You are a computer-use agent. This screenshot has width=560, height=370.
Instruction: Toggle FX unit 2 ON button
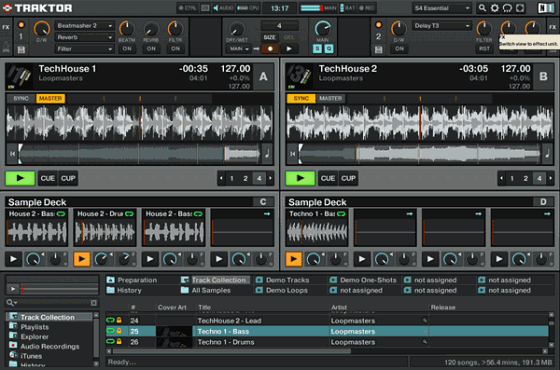(x=399, y=49)
